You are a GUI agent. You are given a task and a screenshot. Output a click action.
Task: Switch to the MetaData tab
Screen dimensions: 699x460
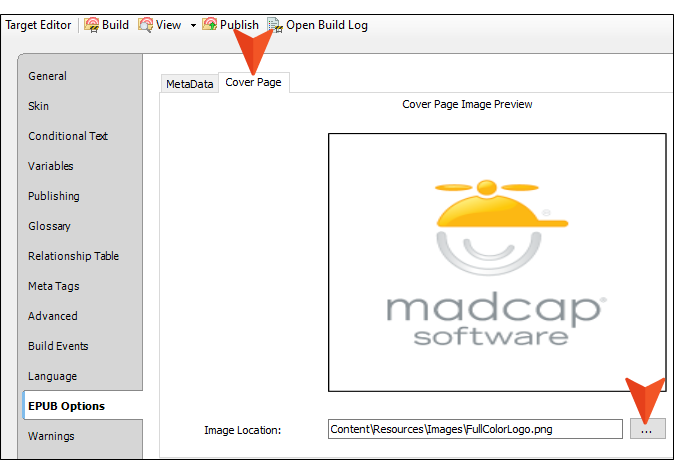[x=189, y=84]
